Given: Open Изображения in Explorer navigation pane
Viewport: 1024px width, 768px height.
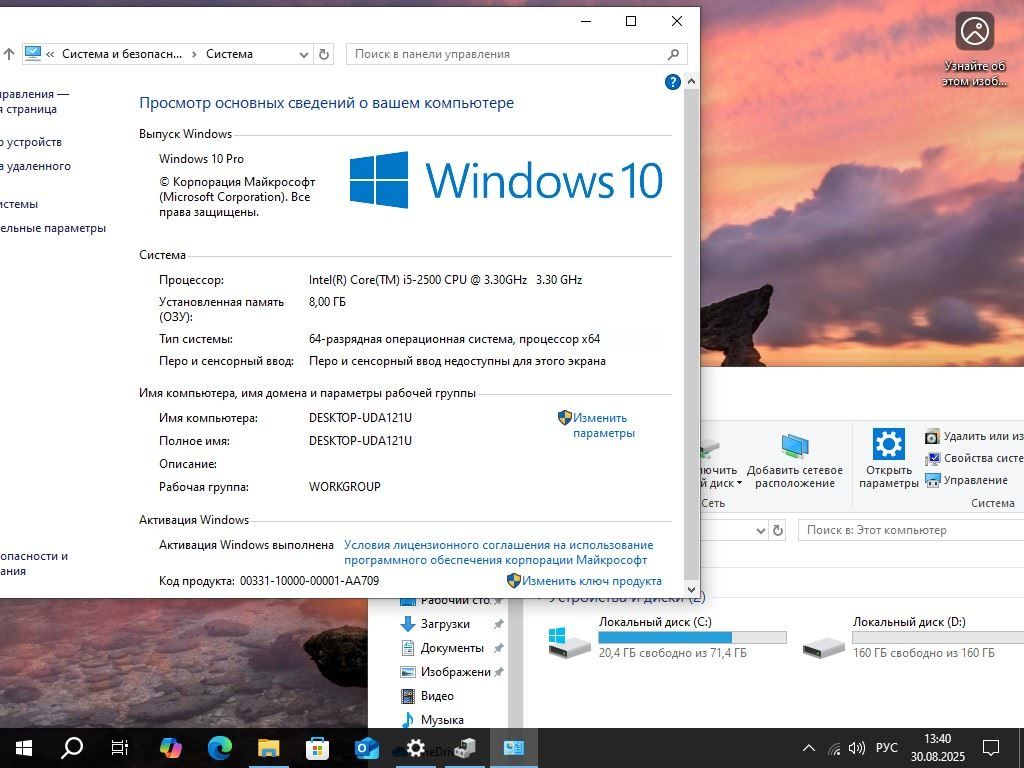Looking at the screenshot, I should (x=455, y=672).
